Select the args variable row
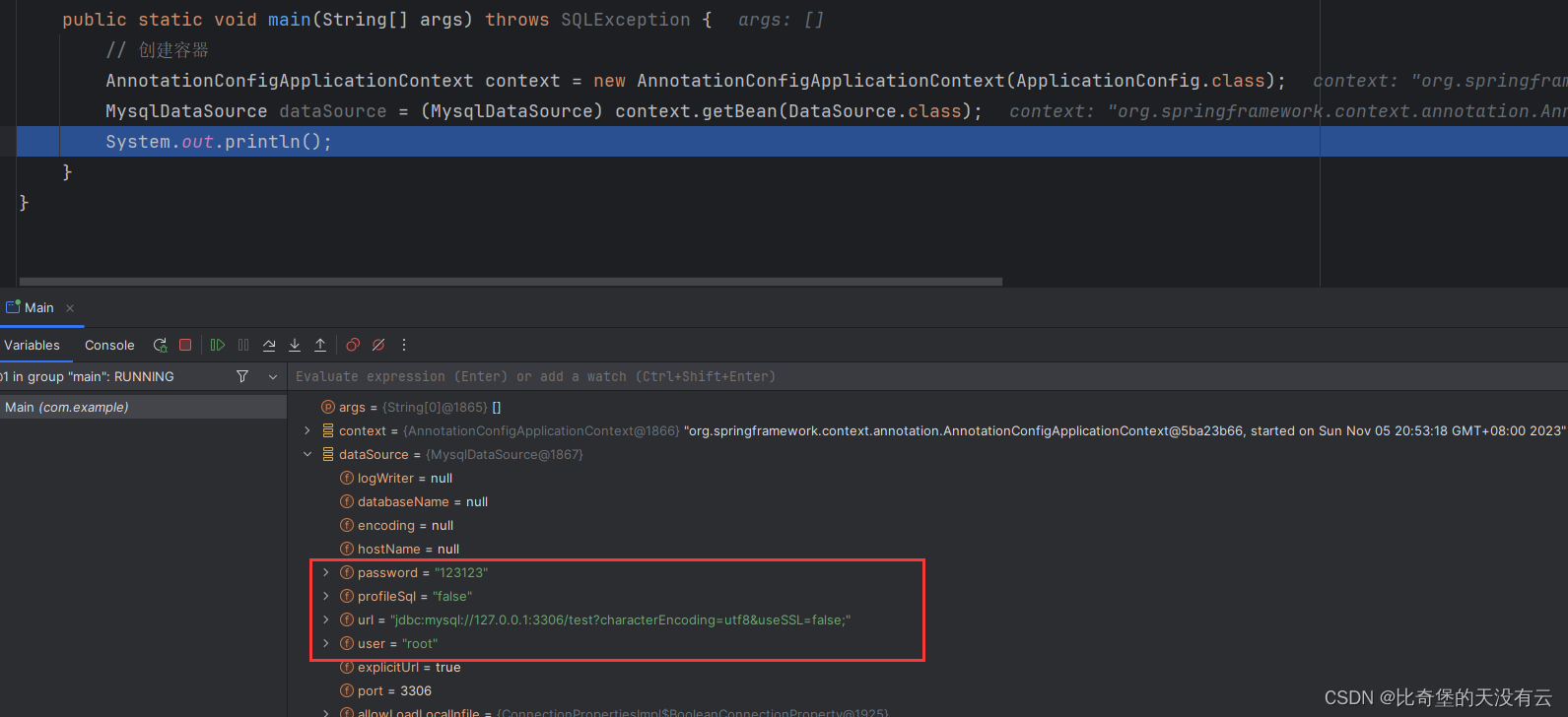 [926, 407]
